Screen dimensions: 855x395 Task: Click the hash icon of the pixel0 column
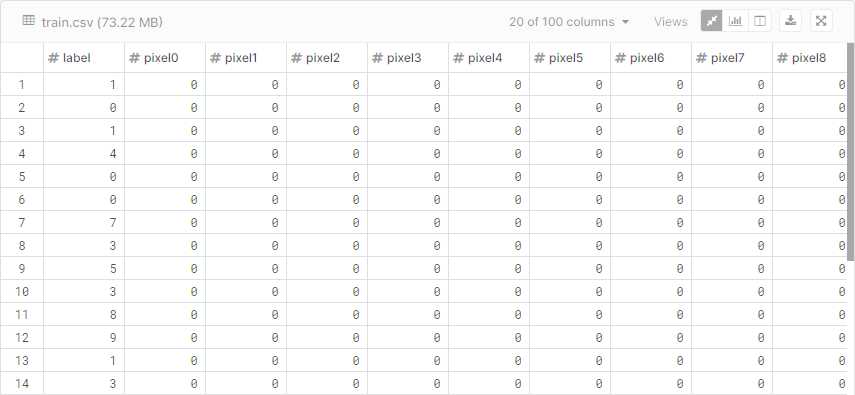coord(134,58)
